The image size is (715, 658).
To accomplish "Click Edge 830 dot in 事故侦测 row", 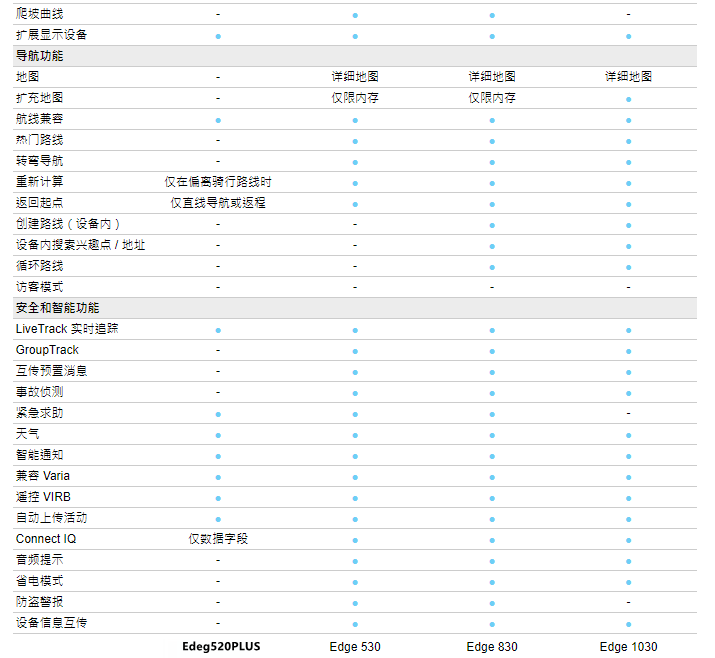I will [x=492, y=393].
